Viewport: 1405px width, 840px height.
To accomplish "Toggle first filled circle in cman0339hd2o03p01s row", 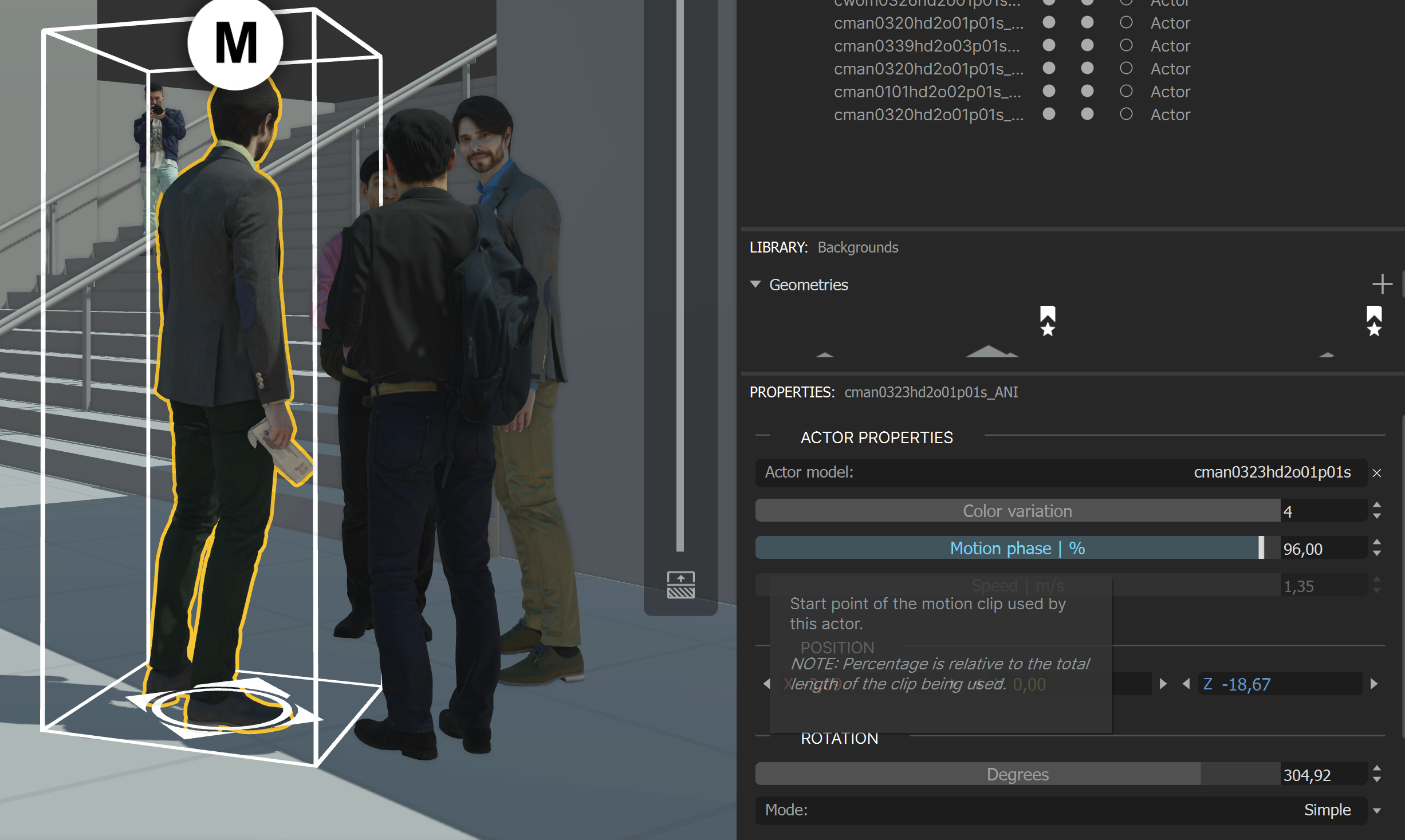I will pos(1049,45).
